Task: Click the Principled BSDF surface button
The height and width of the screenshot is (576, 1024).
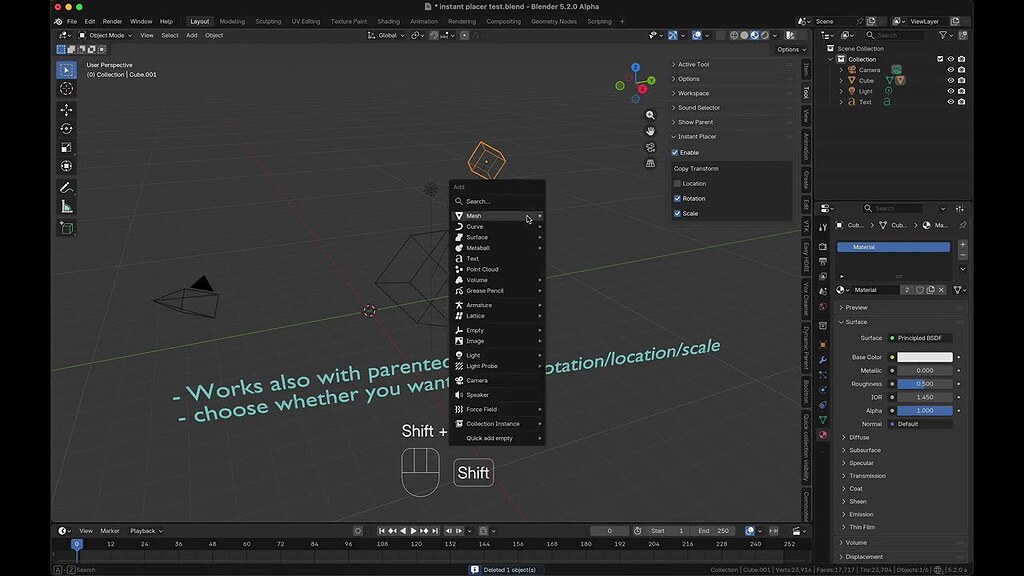Action: [920, 338]
